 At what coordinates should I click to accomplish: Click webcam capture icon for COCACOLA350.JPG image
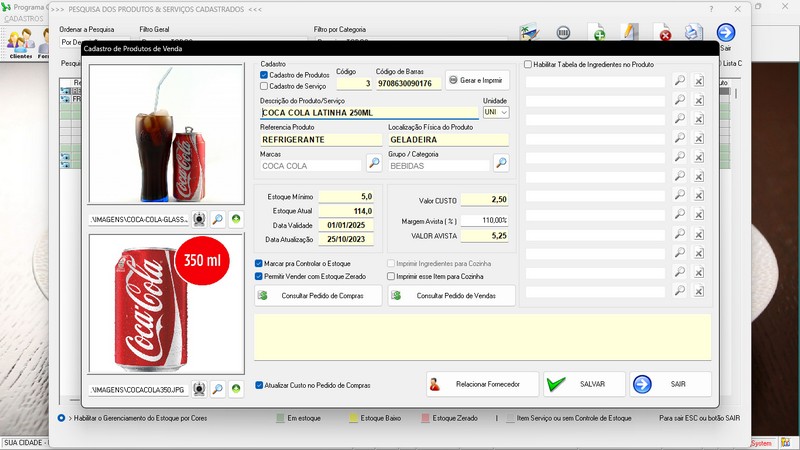point(199,388)
